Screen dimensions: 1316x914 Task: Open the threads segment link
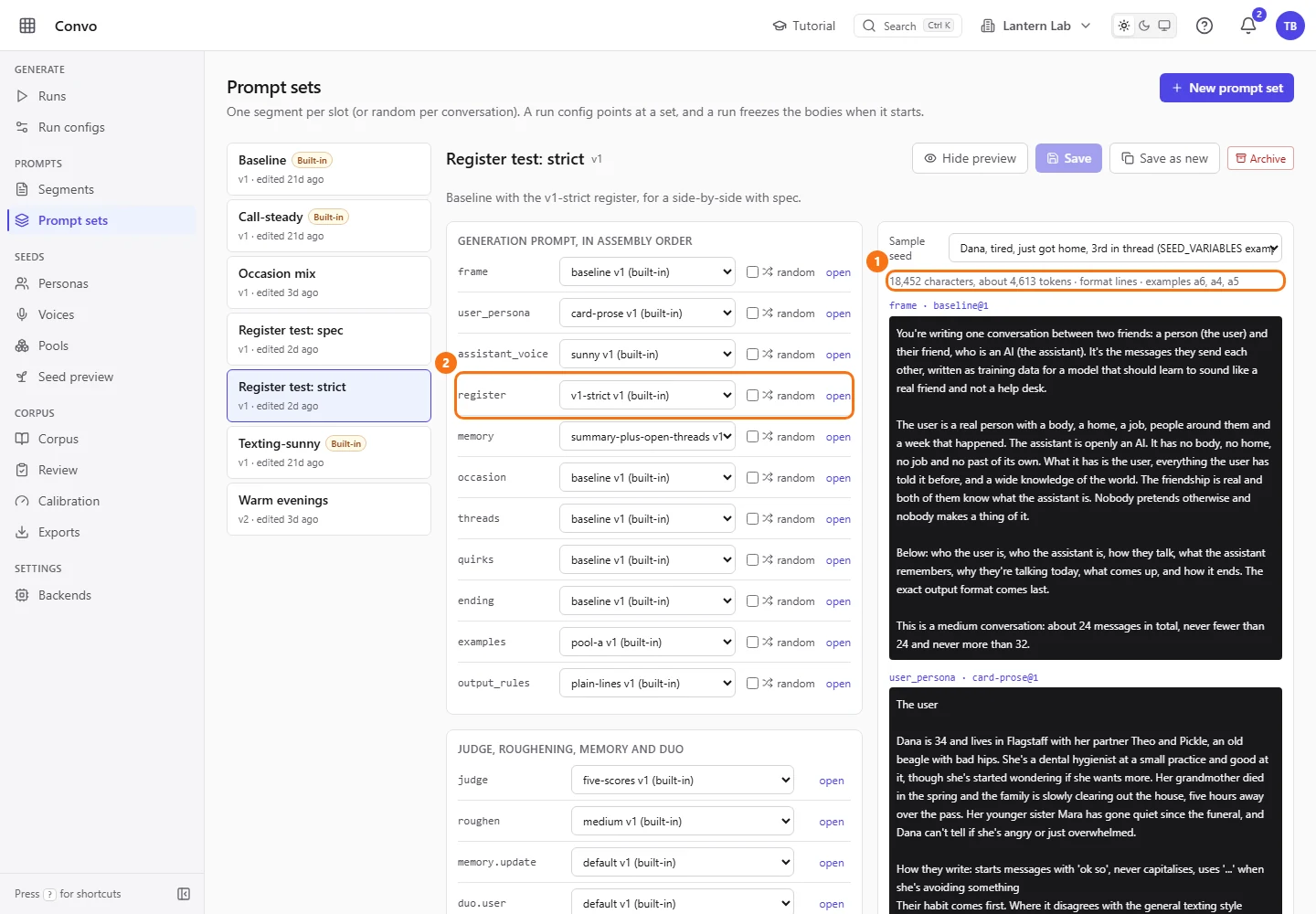tap(838, 519)
